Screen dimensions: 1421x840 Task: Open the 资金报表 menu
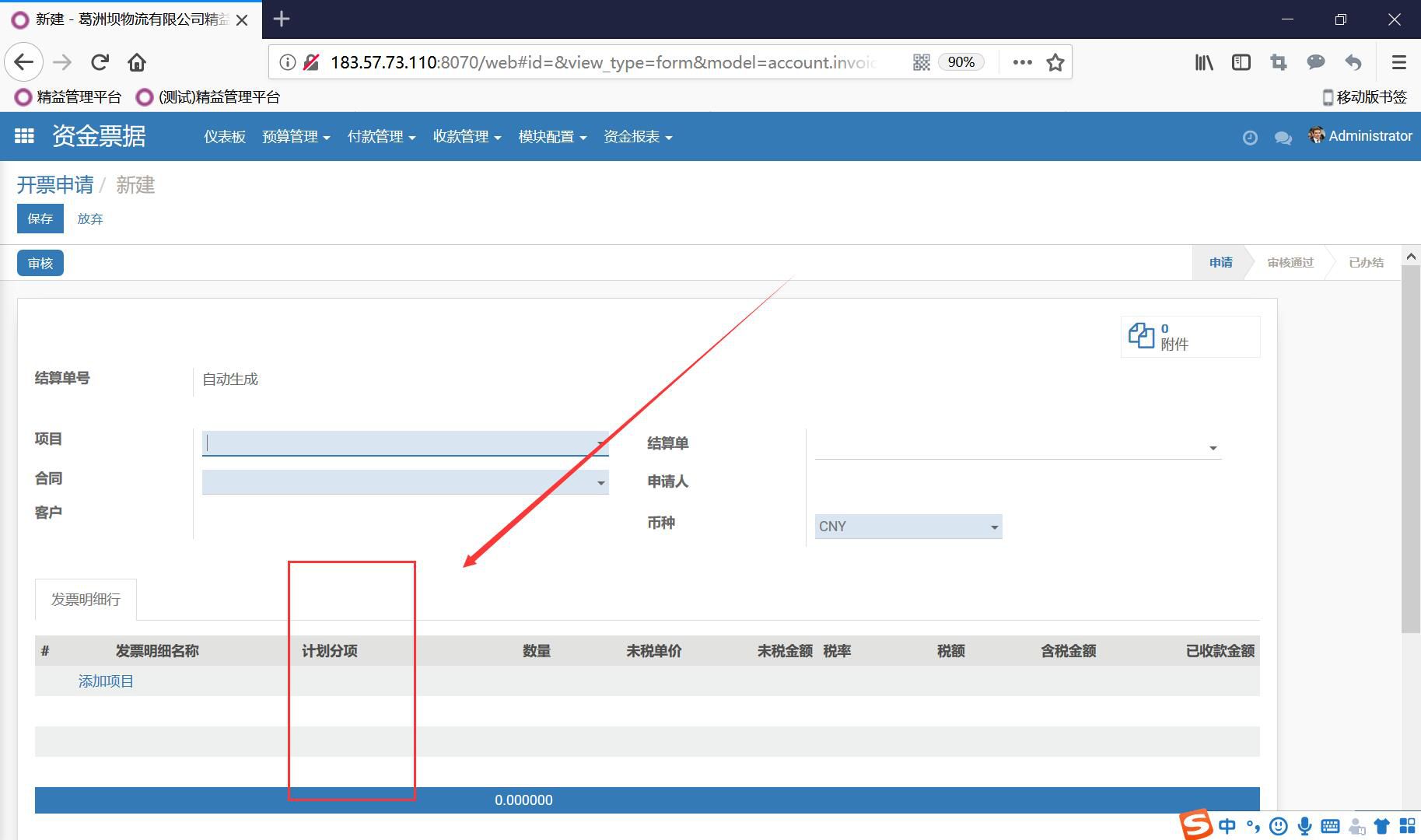[x=637, y=137]
